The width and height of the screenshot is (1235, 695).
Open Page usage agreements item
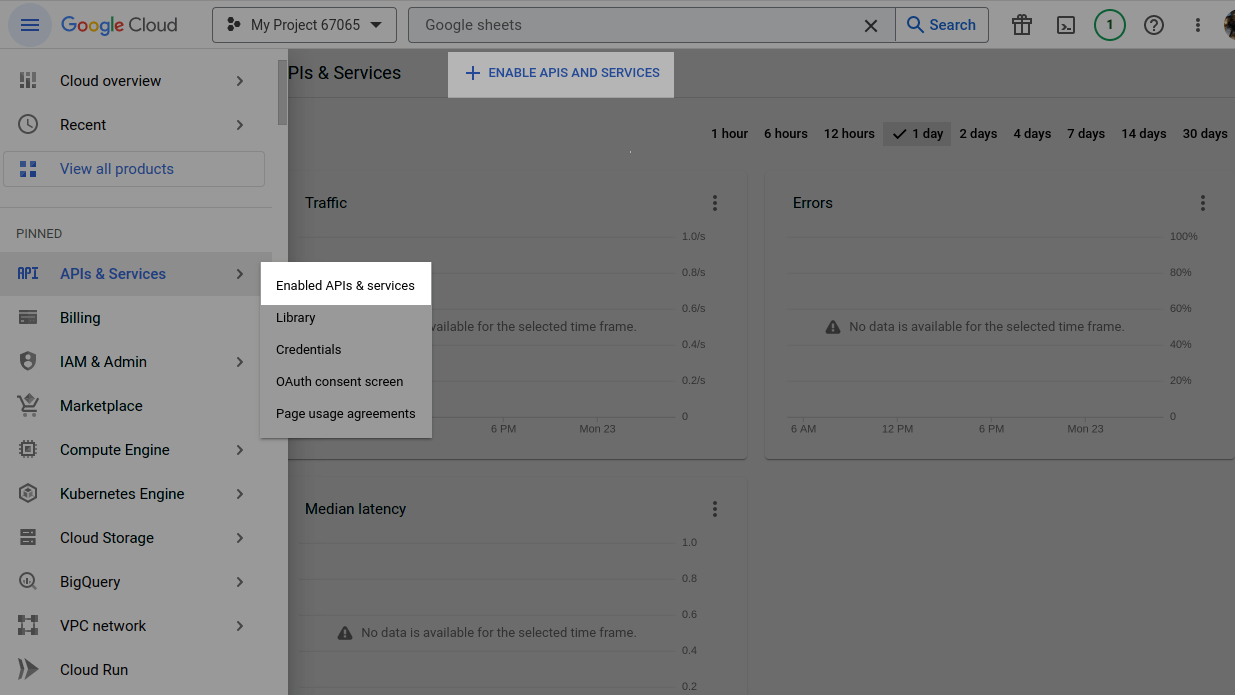pyautogui.click(x=345, y=414)
